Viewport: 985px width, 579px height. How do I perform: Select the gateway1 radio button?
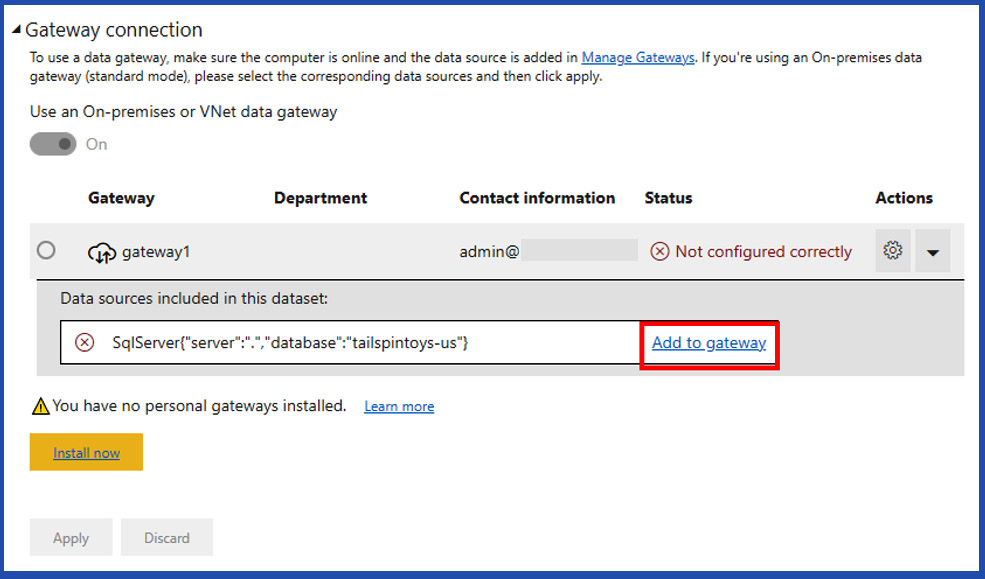tap(46, 251)
